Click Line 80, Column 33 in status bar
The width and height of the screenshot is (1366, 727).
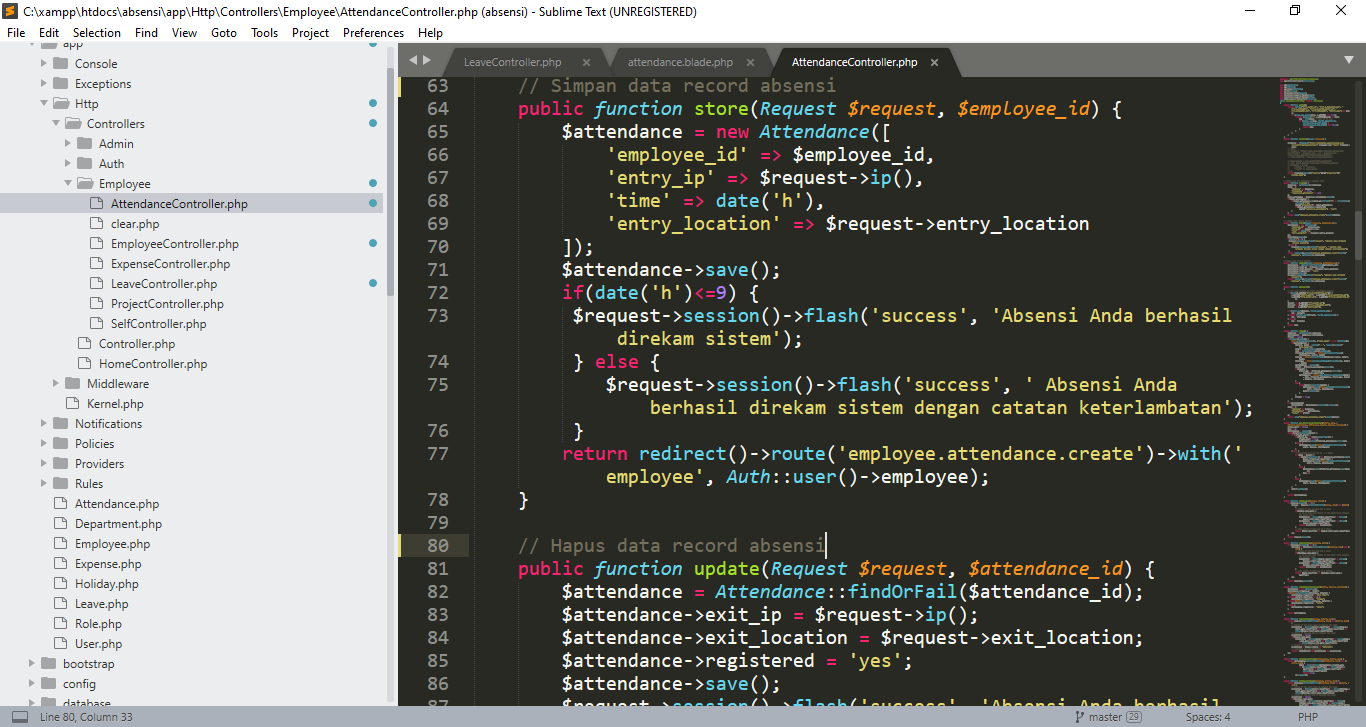point(86,717)
